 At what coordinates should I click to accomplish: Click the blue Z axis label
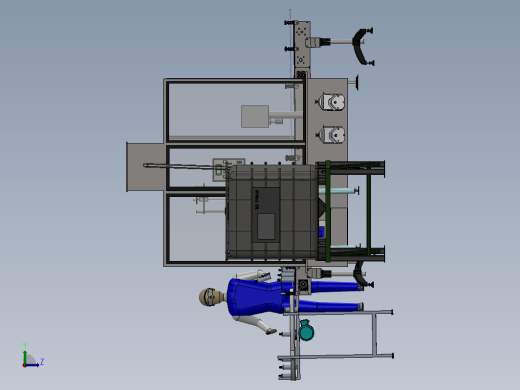(42, 361)
